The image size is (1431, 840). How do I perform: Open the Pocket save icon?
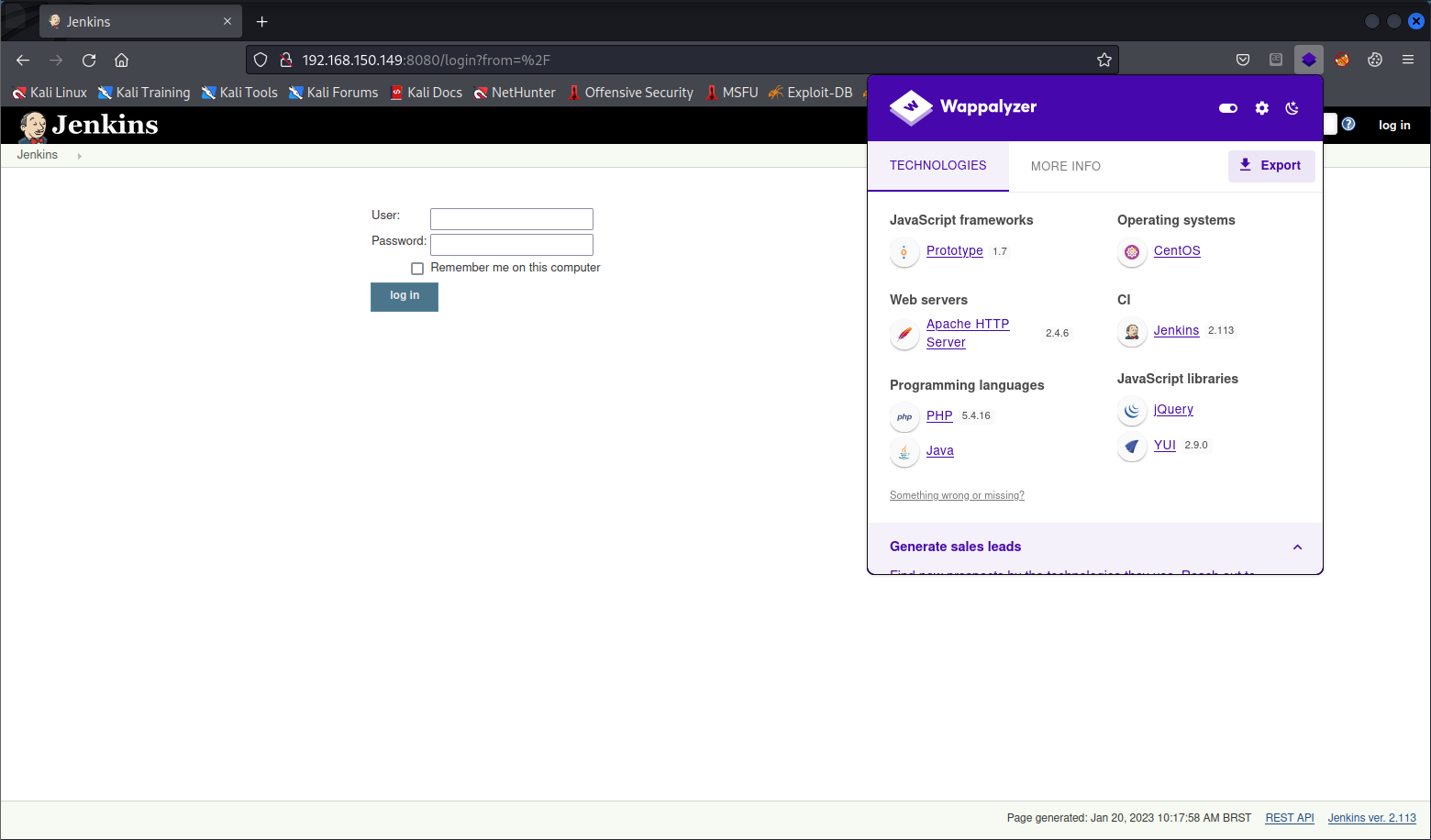click(1243, 60)
